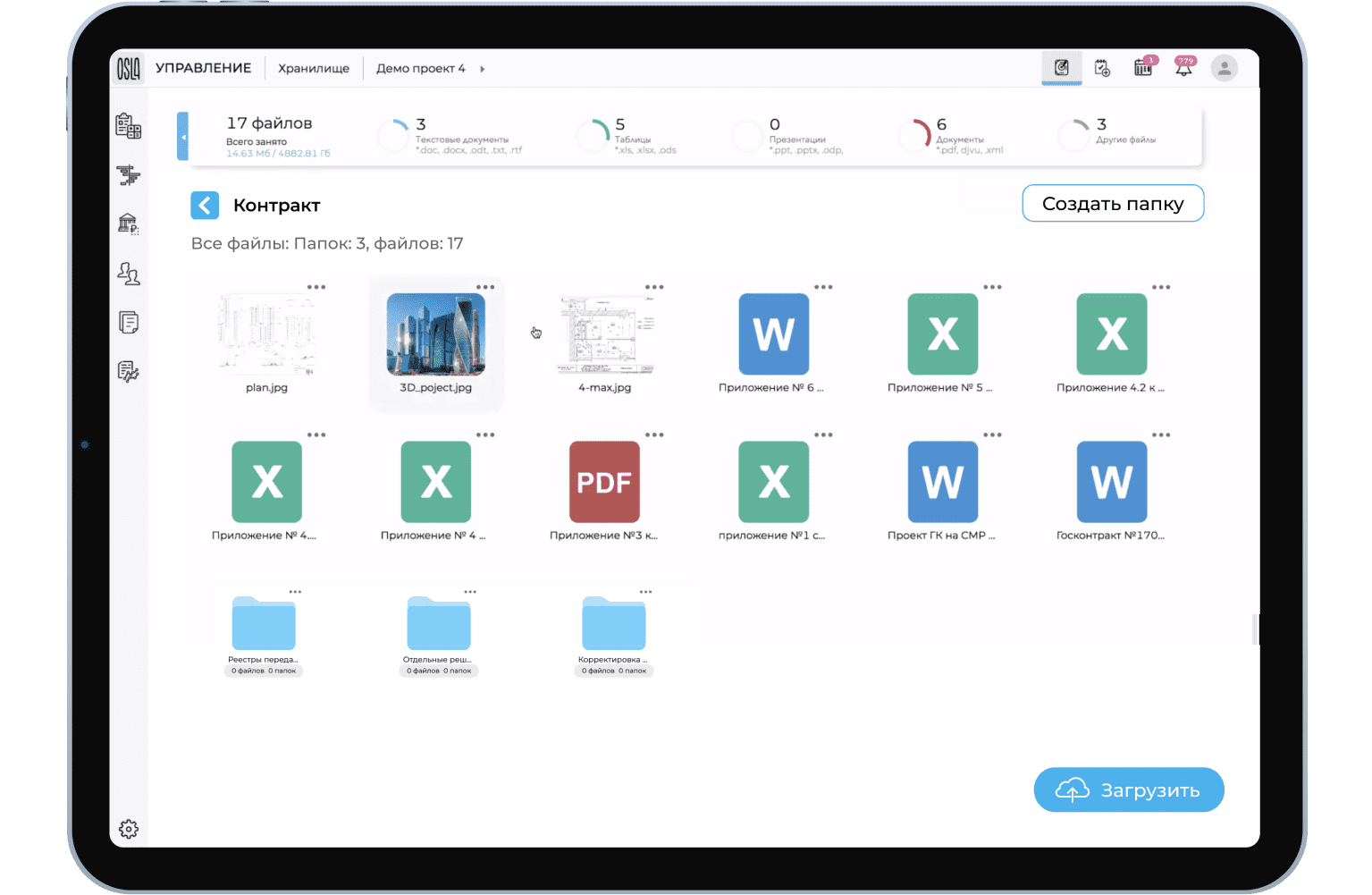Click the bank finance sidebar icon
1372x895 pixels.
(129, 224)
